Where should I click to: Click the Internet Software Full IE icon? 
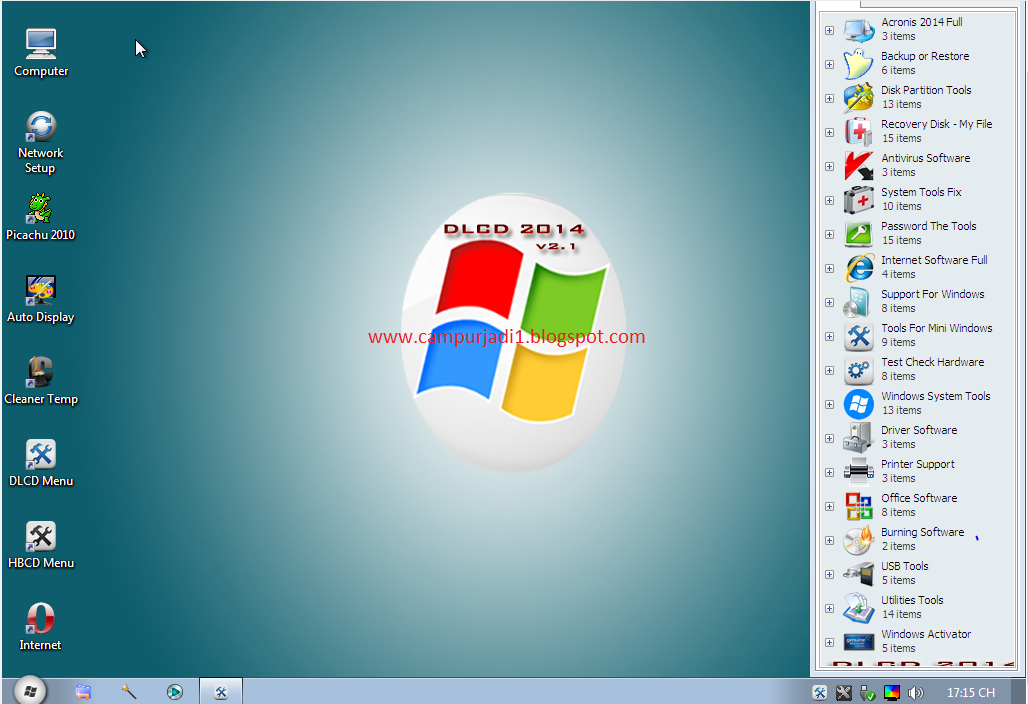pos(859,268)
